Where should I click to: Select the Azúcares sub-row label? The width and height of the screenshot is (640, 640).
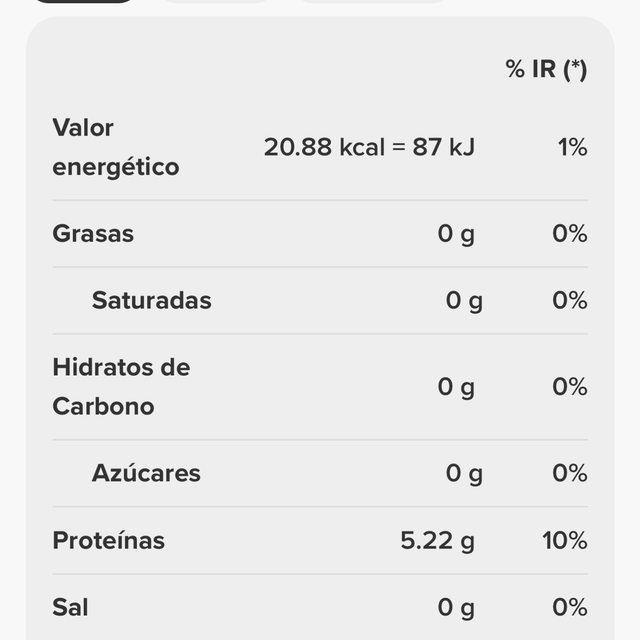[x=146, y=473]
